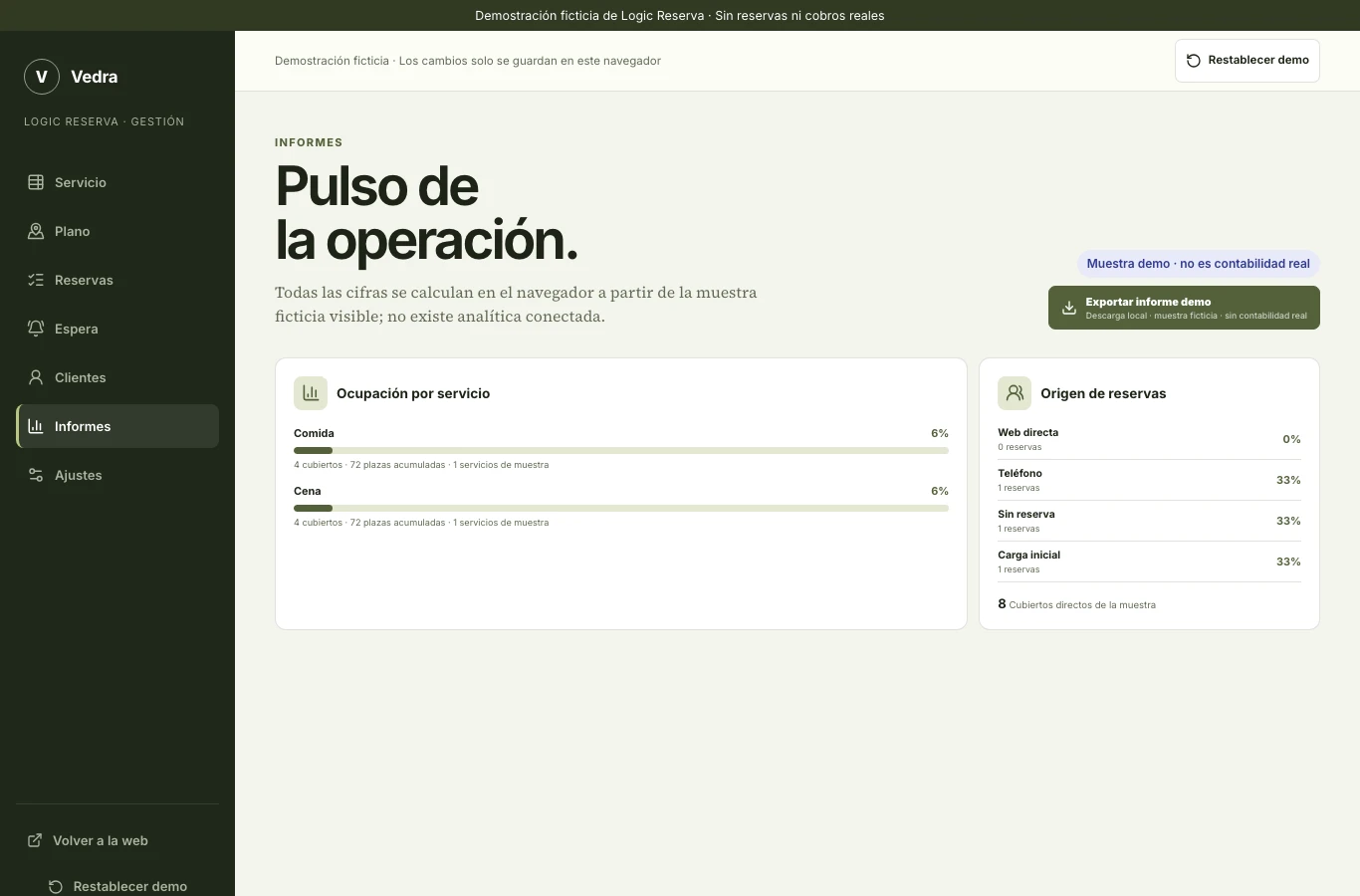This screenshot has height=896, width=1360.
Task: Click the top demo notice banner text
Action: tap(680, 15)
